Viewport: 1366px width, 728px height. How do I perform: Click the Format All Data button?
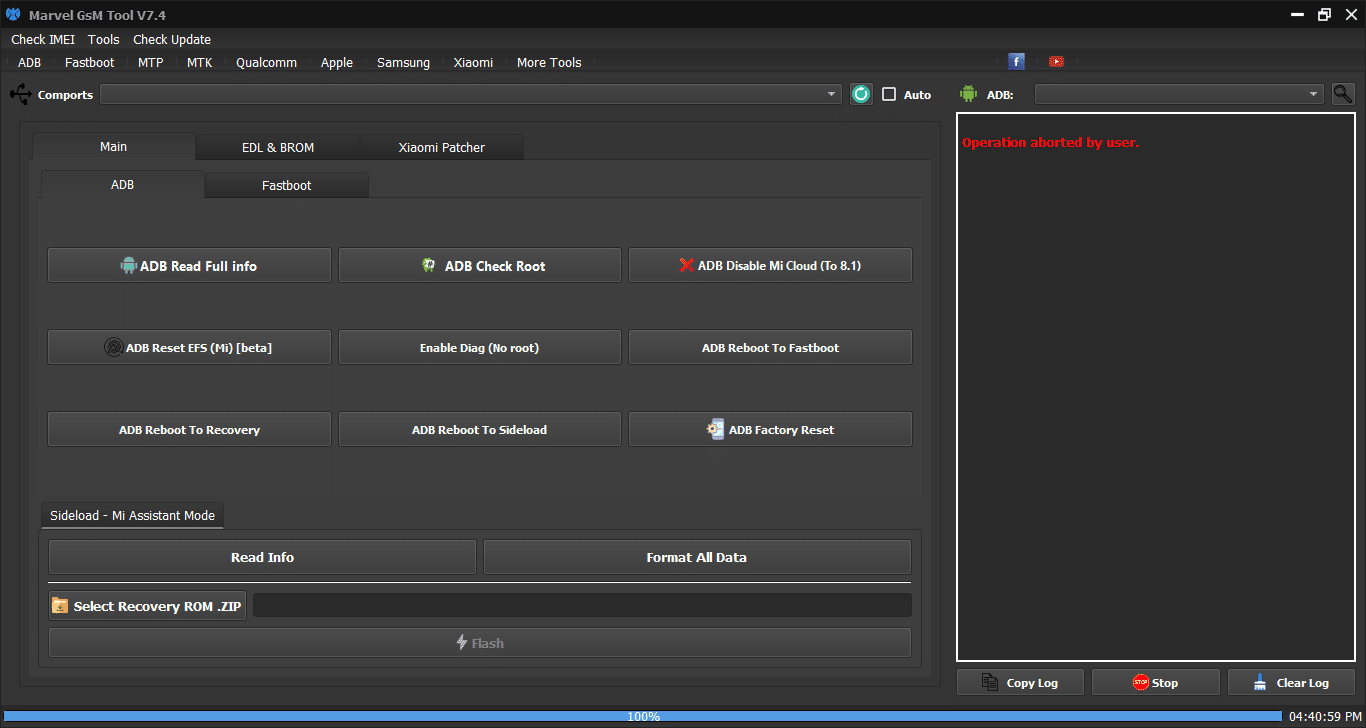[x=697, y=557]
